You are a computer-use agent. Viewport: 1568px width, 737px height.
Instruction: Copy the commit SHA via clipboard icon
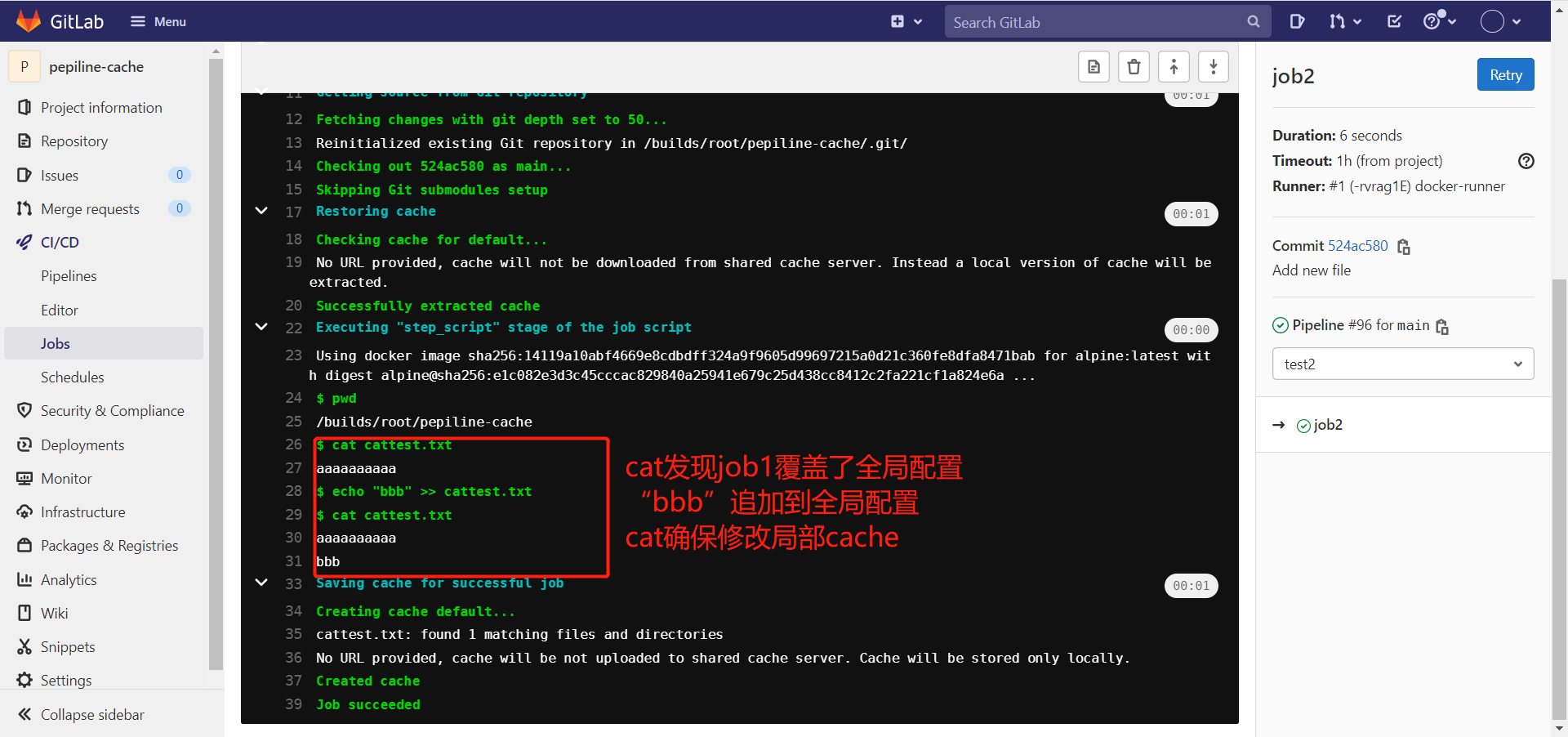click(x=1403, y=247)
